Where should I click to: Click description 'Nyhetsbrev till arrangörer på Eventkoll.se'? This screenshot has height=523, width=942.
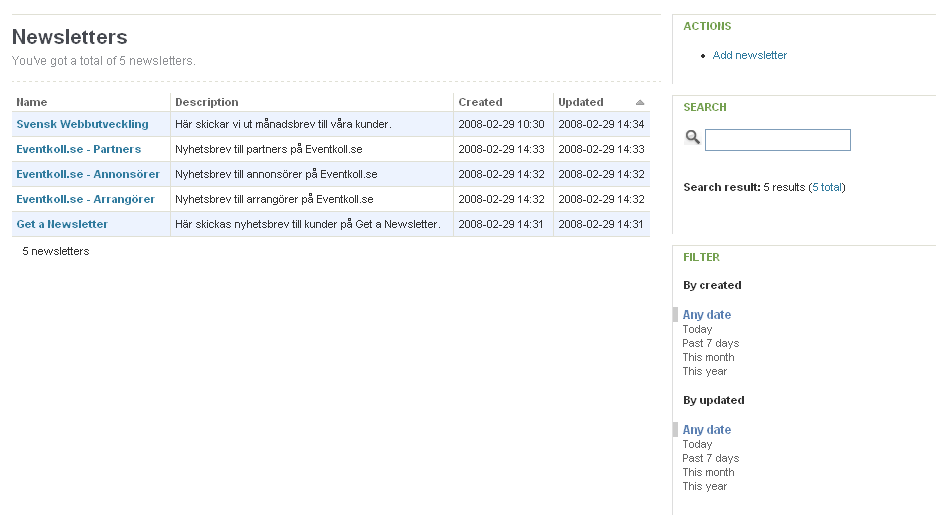pos(274,199)
